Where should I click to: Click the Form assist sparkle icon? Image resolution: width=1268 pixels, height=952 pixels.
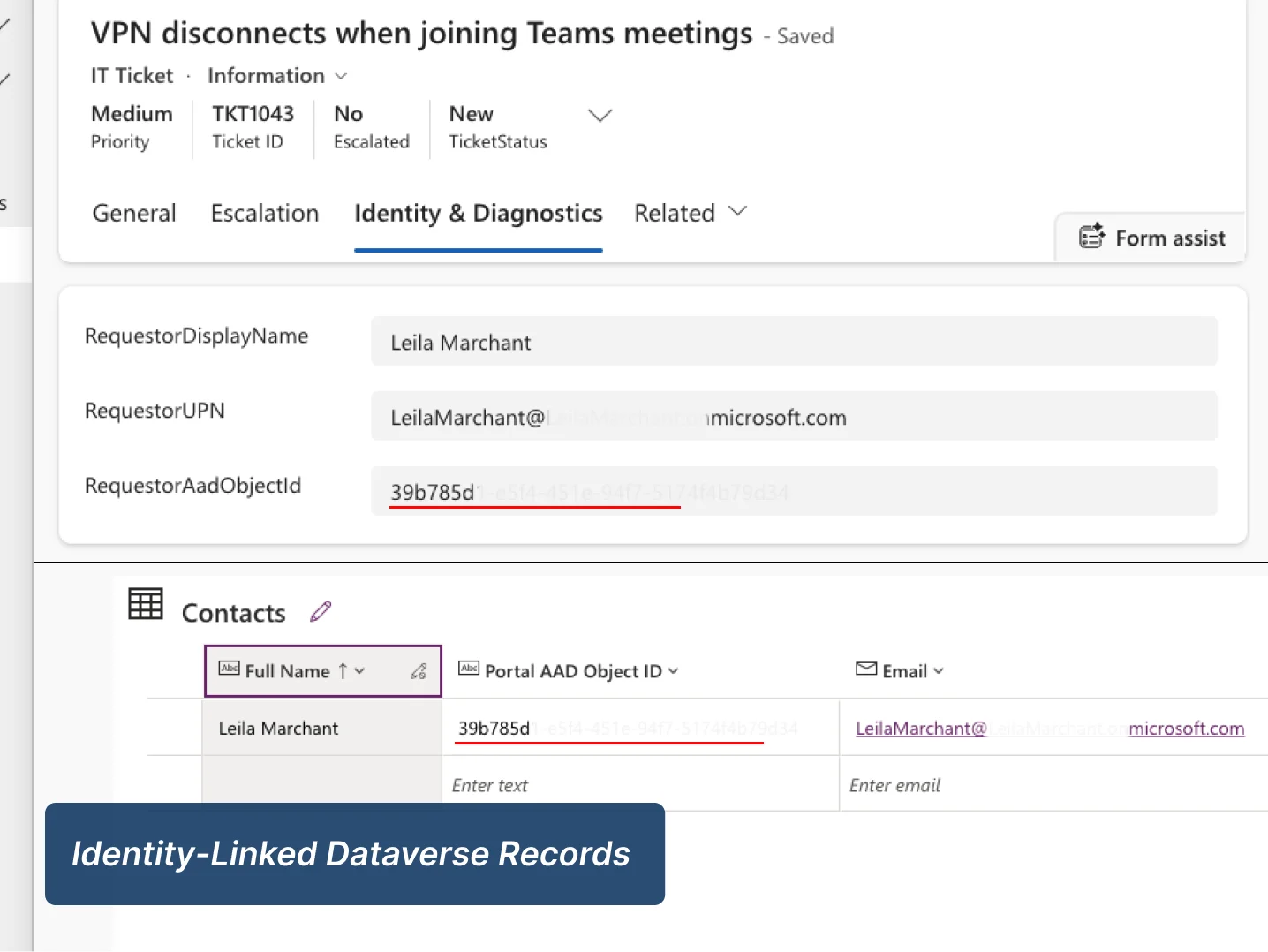(1092, 236)
